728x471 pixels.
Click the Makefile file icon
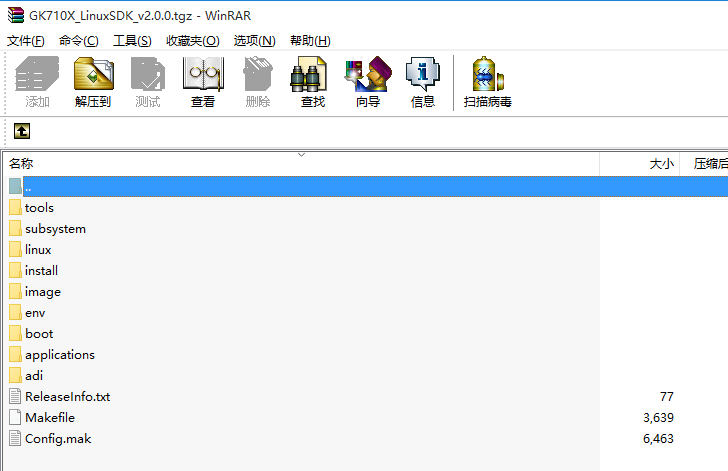[15, 417]
